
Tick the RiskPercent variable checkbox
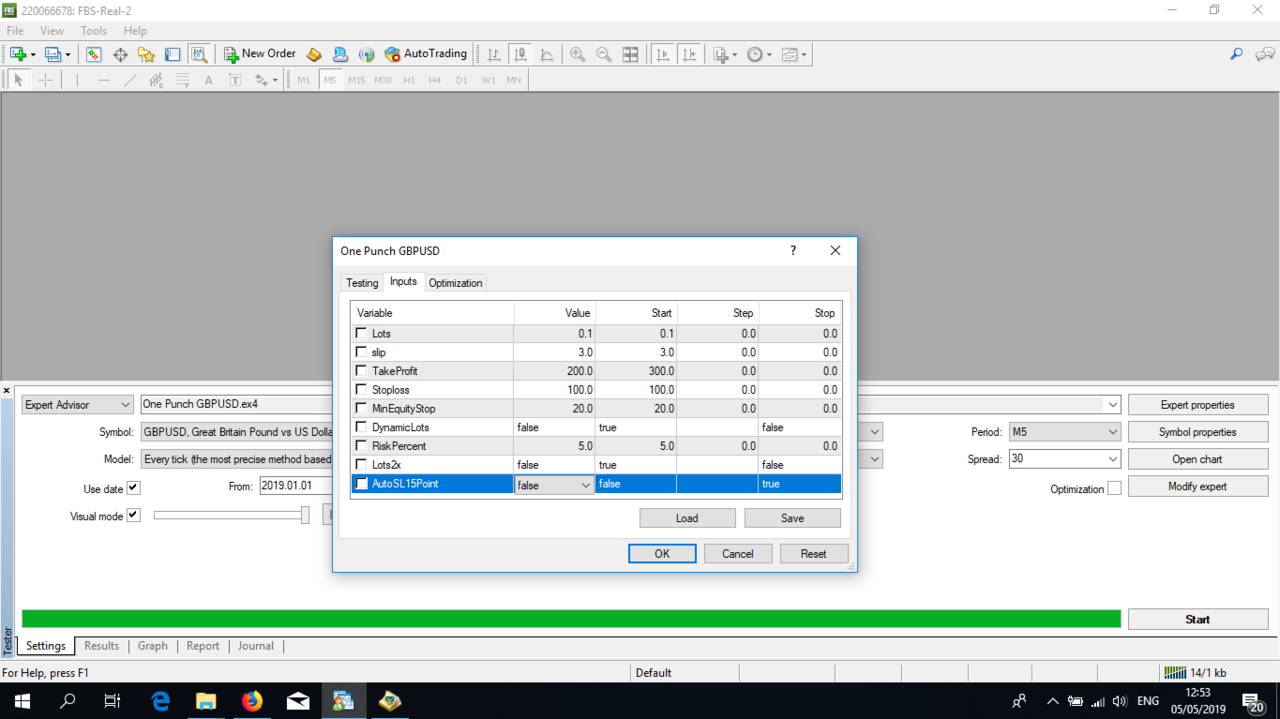pyautogui.click(x=361, y=446)
